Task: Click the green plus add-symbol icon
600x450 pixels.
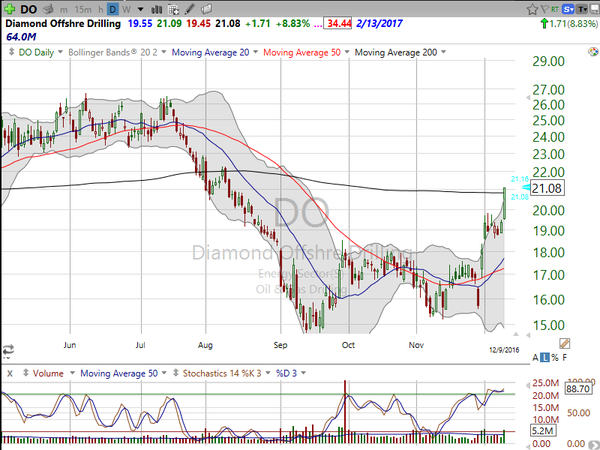Action: [x=10, y=8]
